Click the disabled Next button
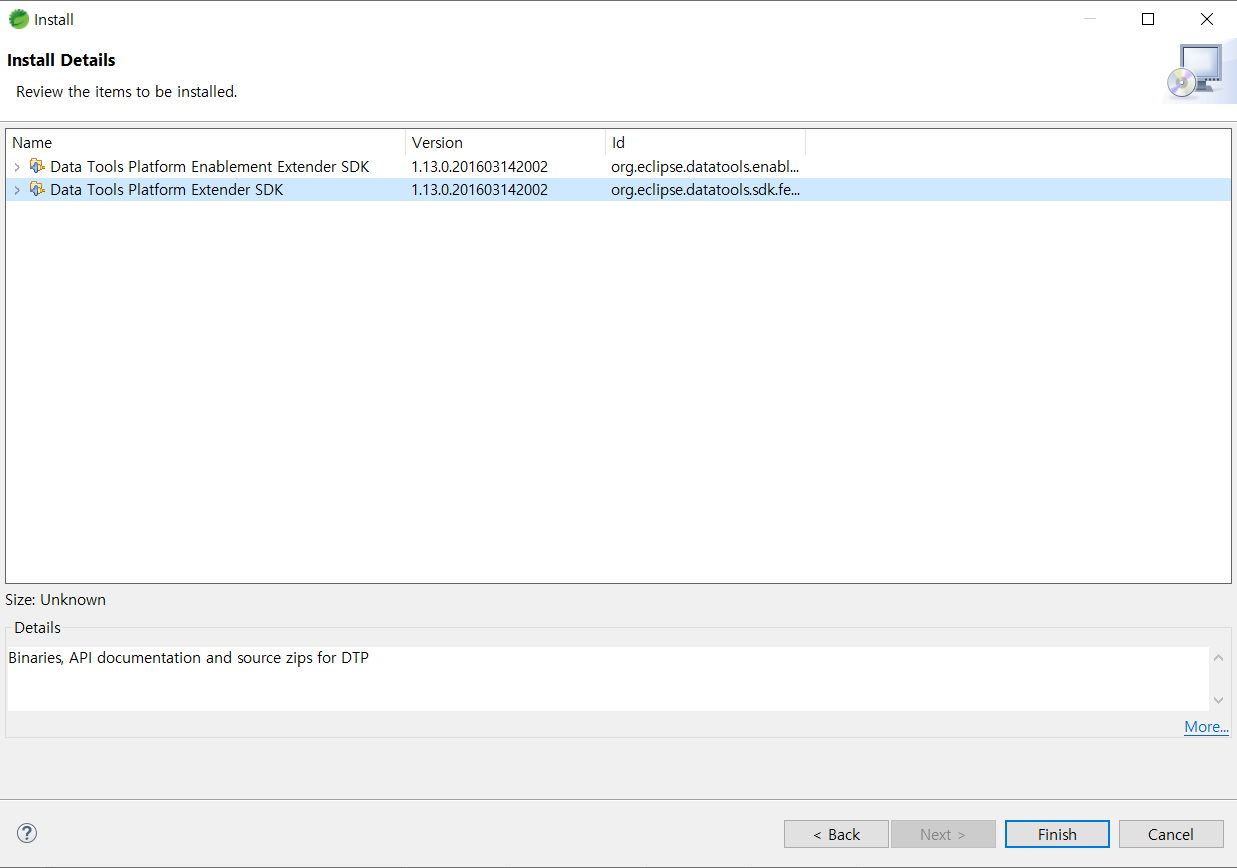The image size is (1237, 868). (x=943, y=834)
